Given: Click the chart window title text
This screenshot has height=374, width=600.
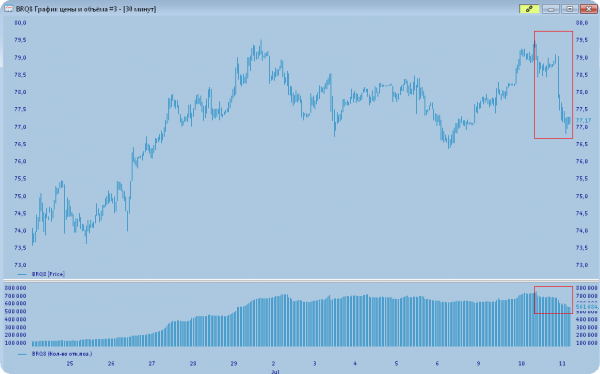Looking at the screenshot, I should (86, 9).
